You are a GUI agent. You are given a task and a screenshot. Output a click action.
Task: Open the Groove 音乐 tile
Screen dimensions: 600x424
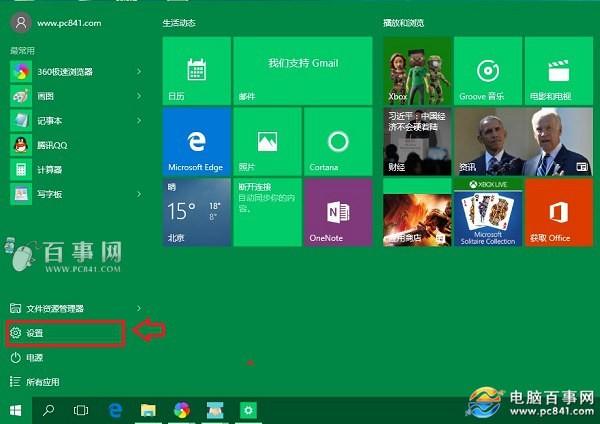point(488,71)
